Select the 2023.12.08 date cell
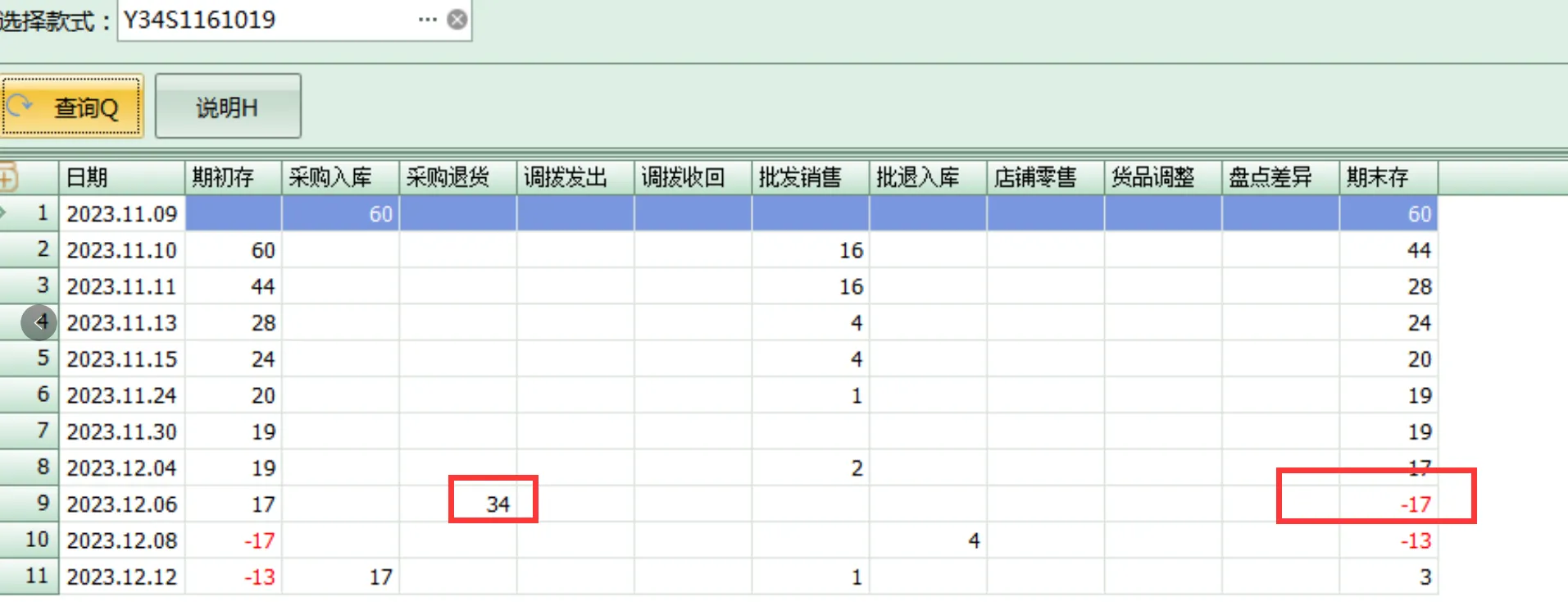Screen dimensions: 1568x602 pos(121,540)
